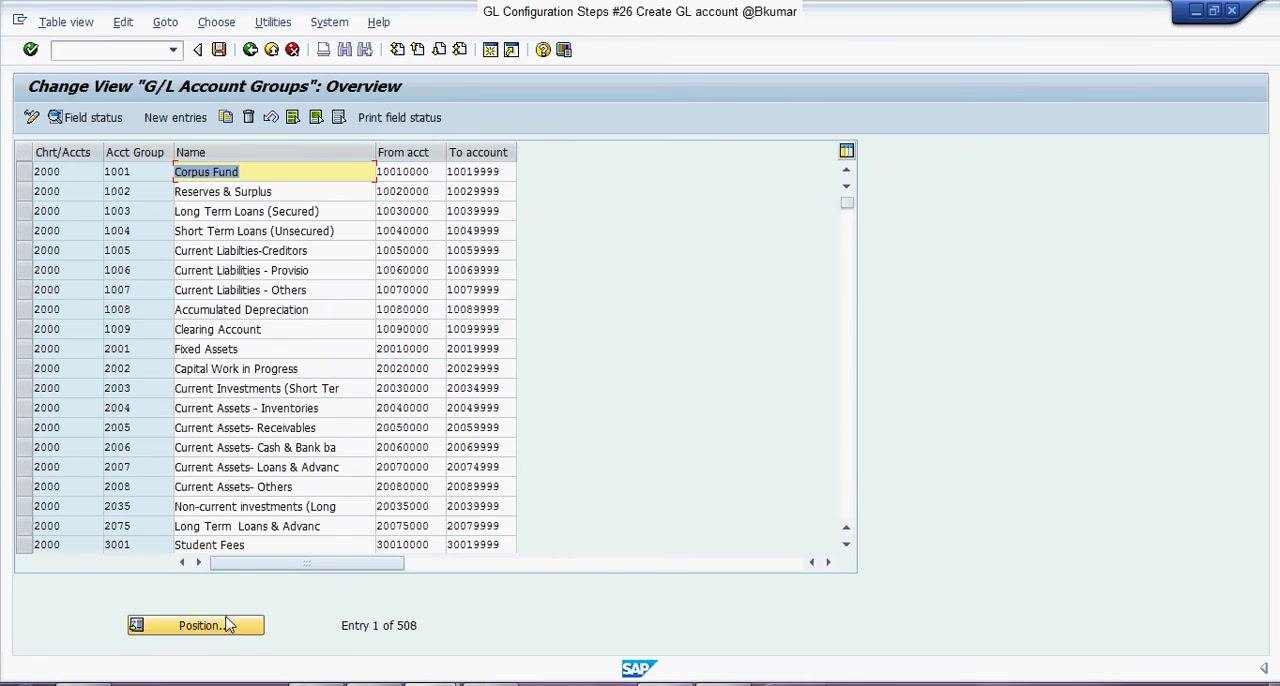1280x686 pixels.
Task: Click the Undo Change icon
Action: coord(271,117)
